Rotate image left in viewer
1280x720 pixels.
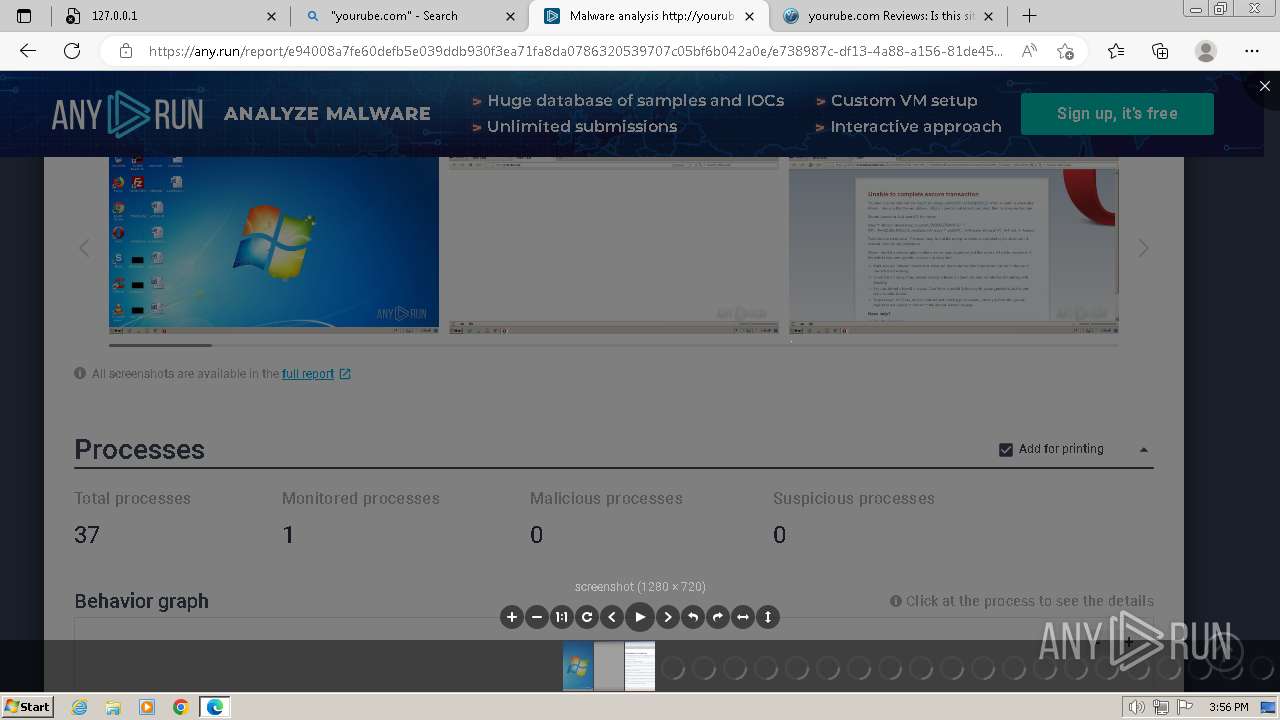[x=693, y=617]
